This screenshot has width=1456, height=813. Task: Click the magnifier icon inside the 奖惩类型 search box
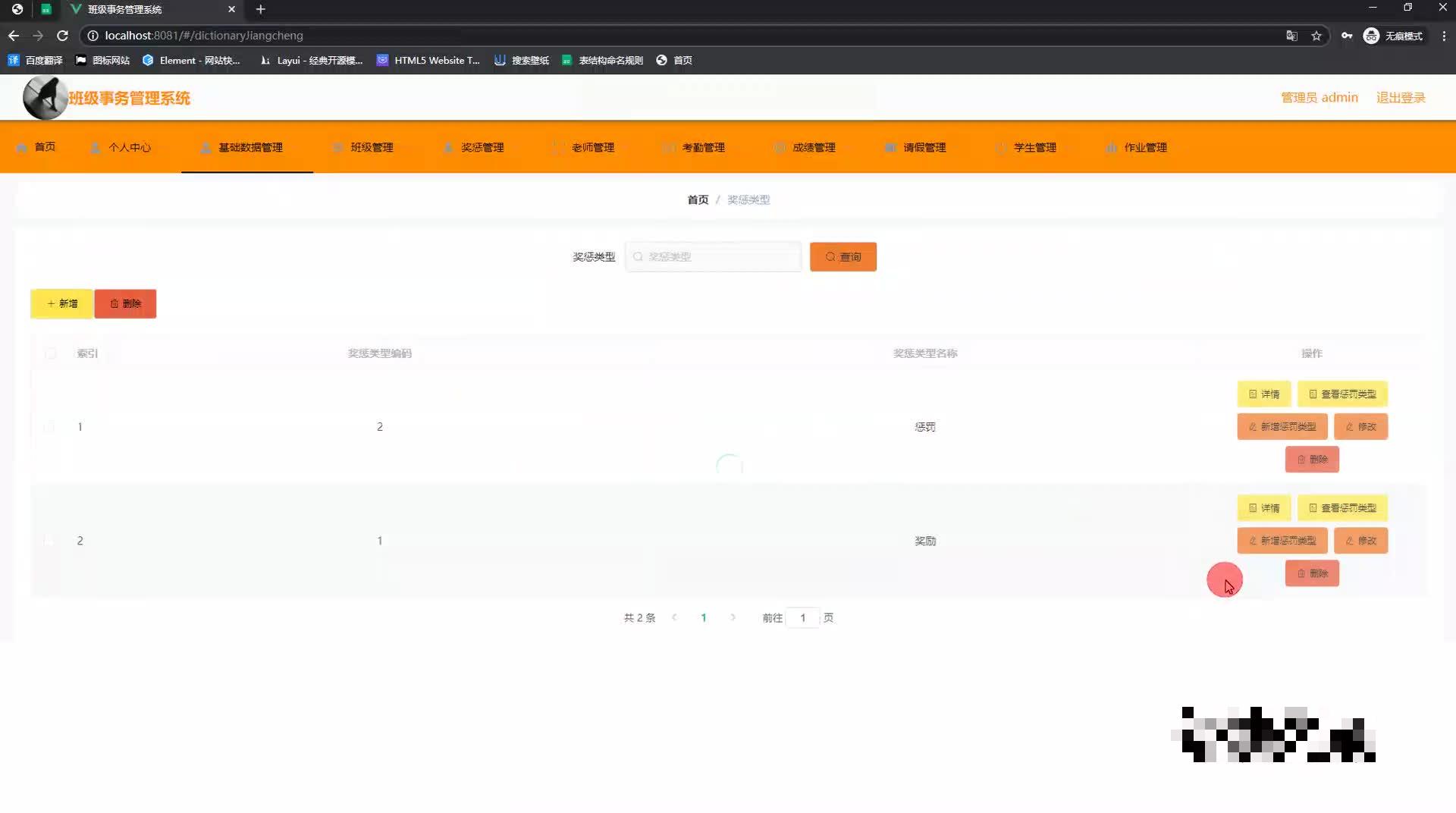click(x=638, y=256)
